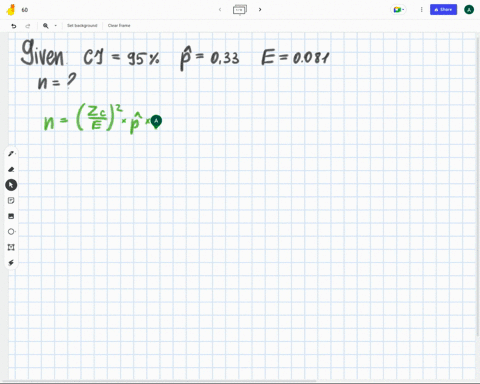480x384 pixels.
Task: Select the Eraser tool
Action: (11, 169)
